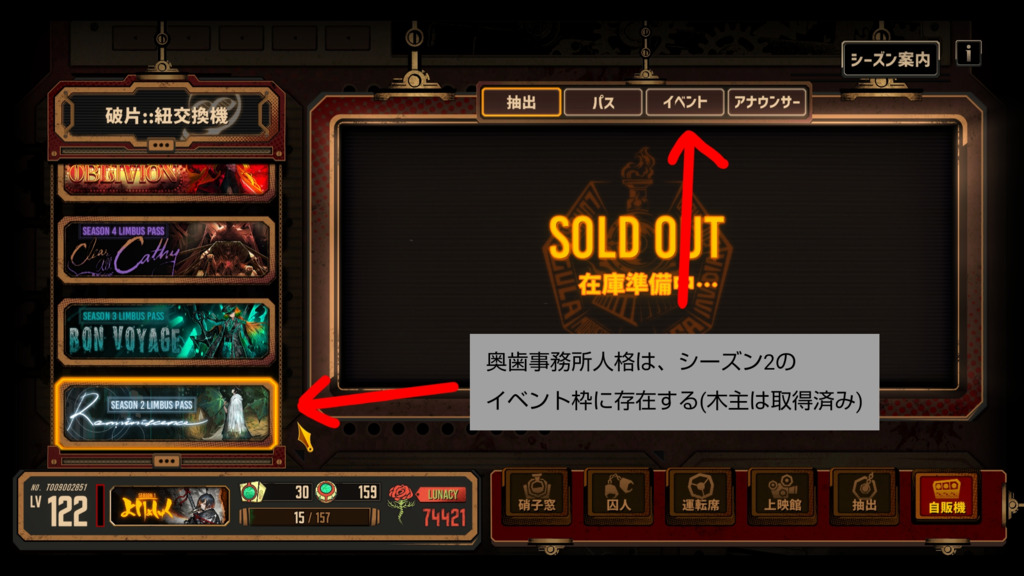Image resolution: width=1024 pixels, height=576 pixels.
Task: Click the enkephalin 15/157 progress bar
Action: (311, 518)
